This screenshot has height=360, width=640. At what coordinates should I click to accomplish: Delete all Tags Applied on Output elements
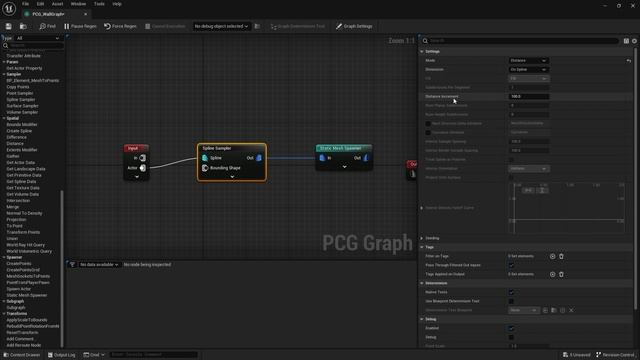(x=561, y=274)
